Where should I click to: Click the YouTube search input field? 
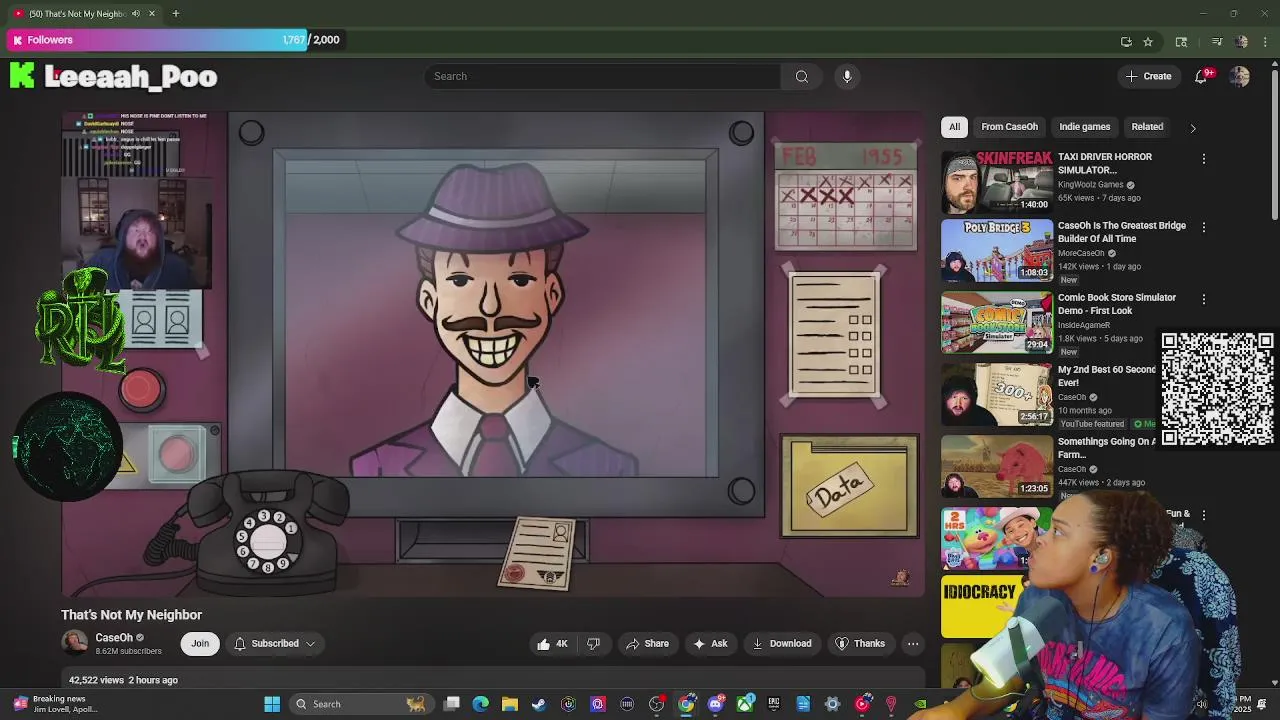tap(605, 76)
